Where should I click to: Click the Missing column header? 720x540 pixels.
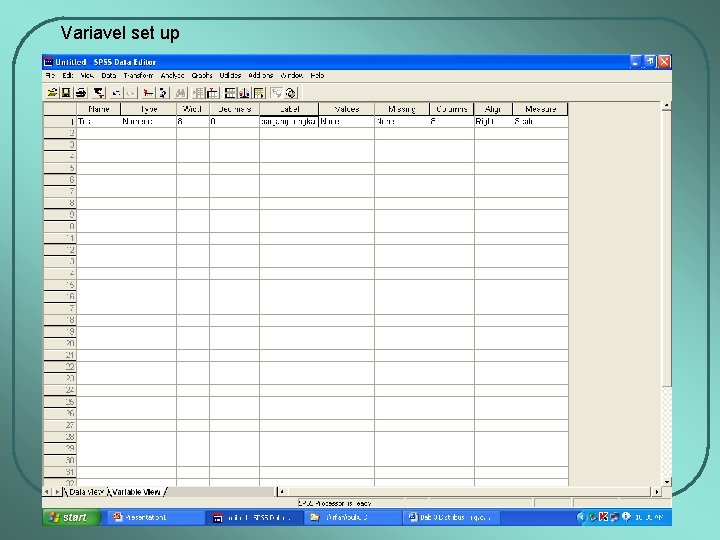click(x=402, y=109)
